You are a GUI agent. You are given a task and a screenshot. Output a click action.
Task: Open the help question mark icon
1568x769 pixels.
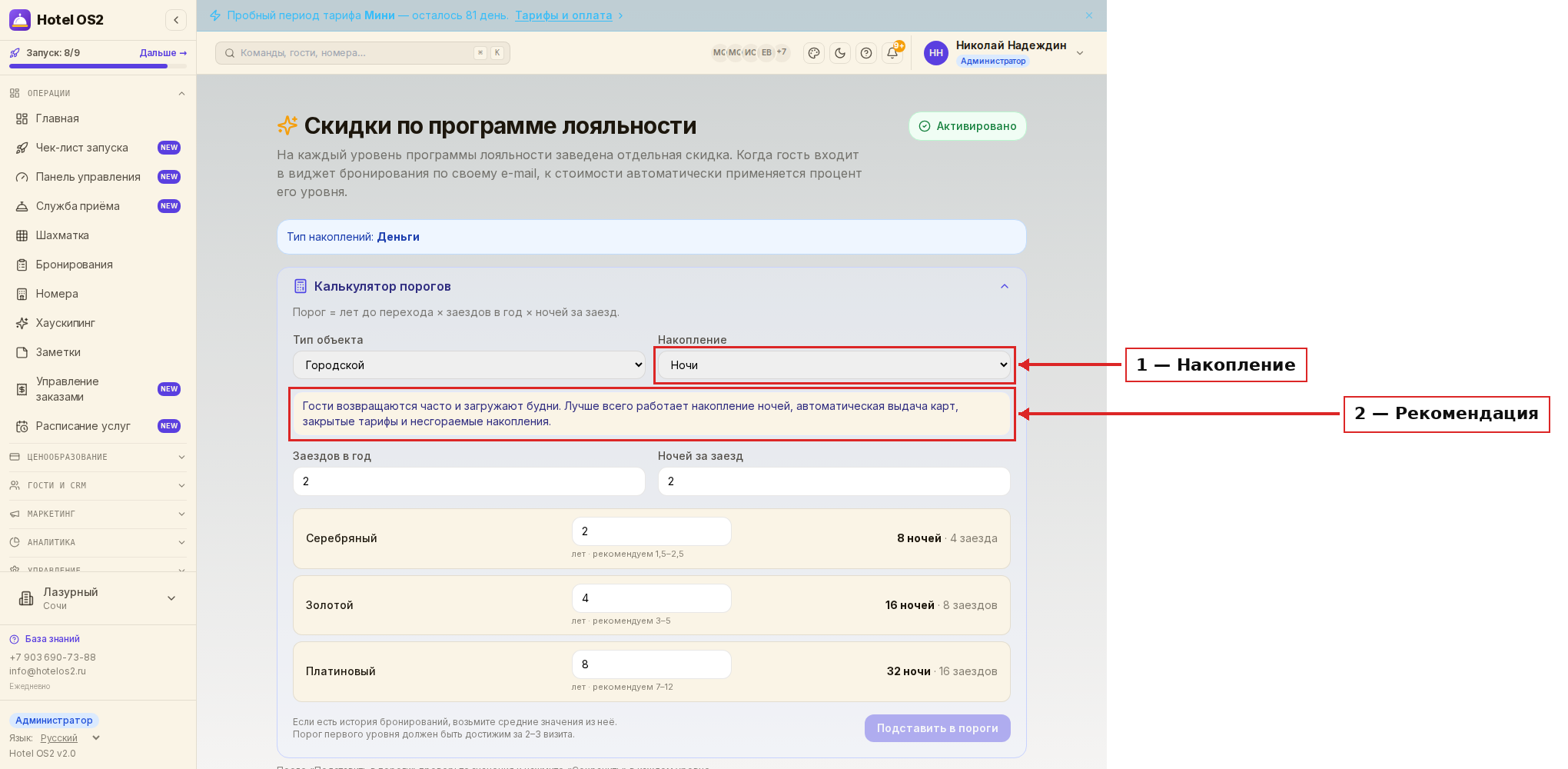[866, 53]
